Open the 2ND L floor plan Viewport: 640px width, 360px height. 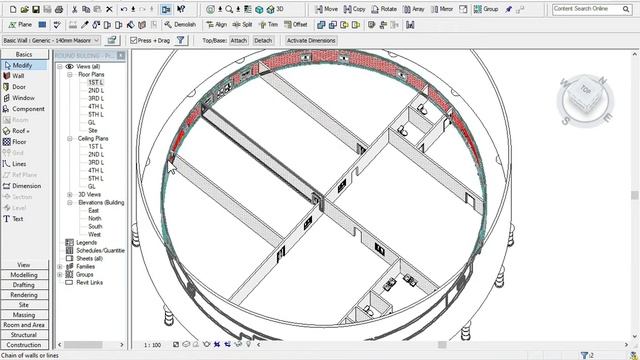96,91
